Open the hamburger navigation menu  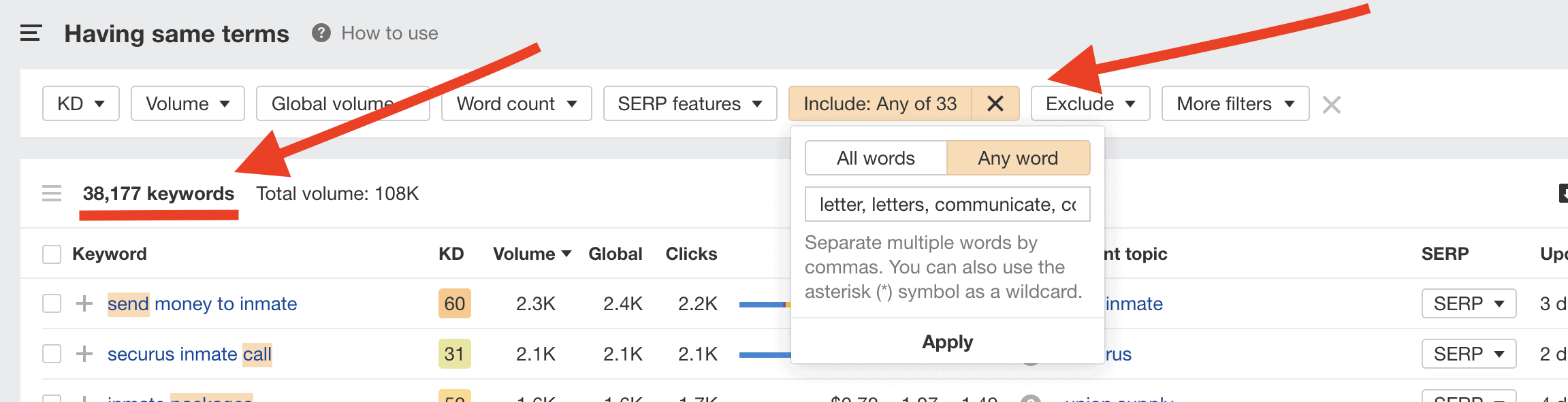pos(31,33)
